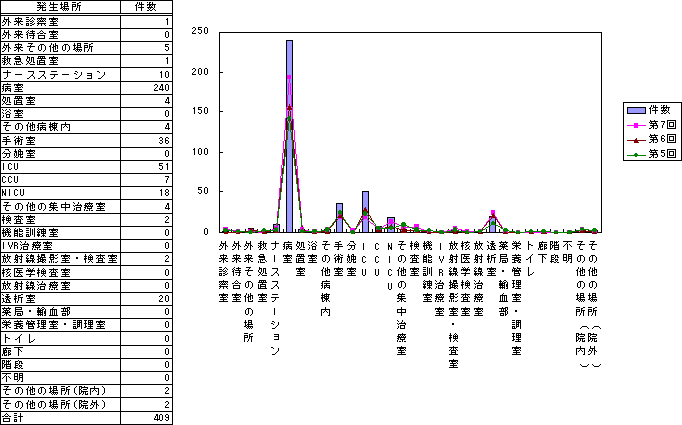Click the blue 件数 legend swatch
682x425 pixels.
(x=634, y=108)
